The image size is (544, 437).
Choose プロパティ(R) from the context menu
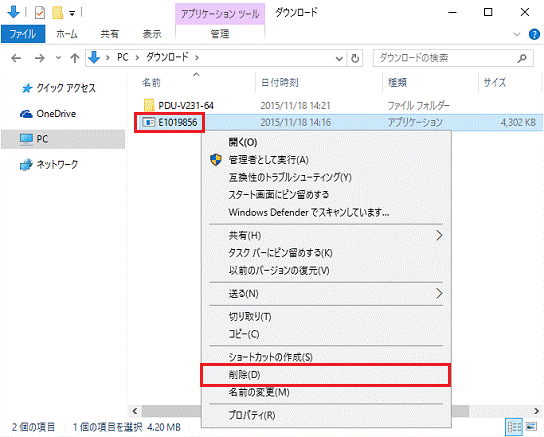click(326, 415)
